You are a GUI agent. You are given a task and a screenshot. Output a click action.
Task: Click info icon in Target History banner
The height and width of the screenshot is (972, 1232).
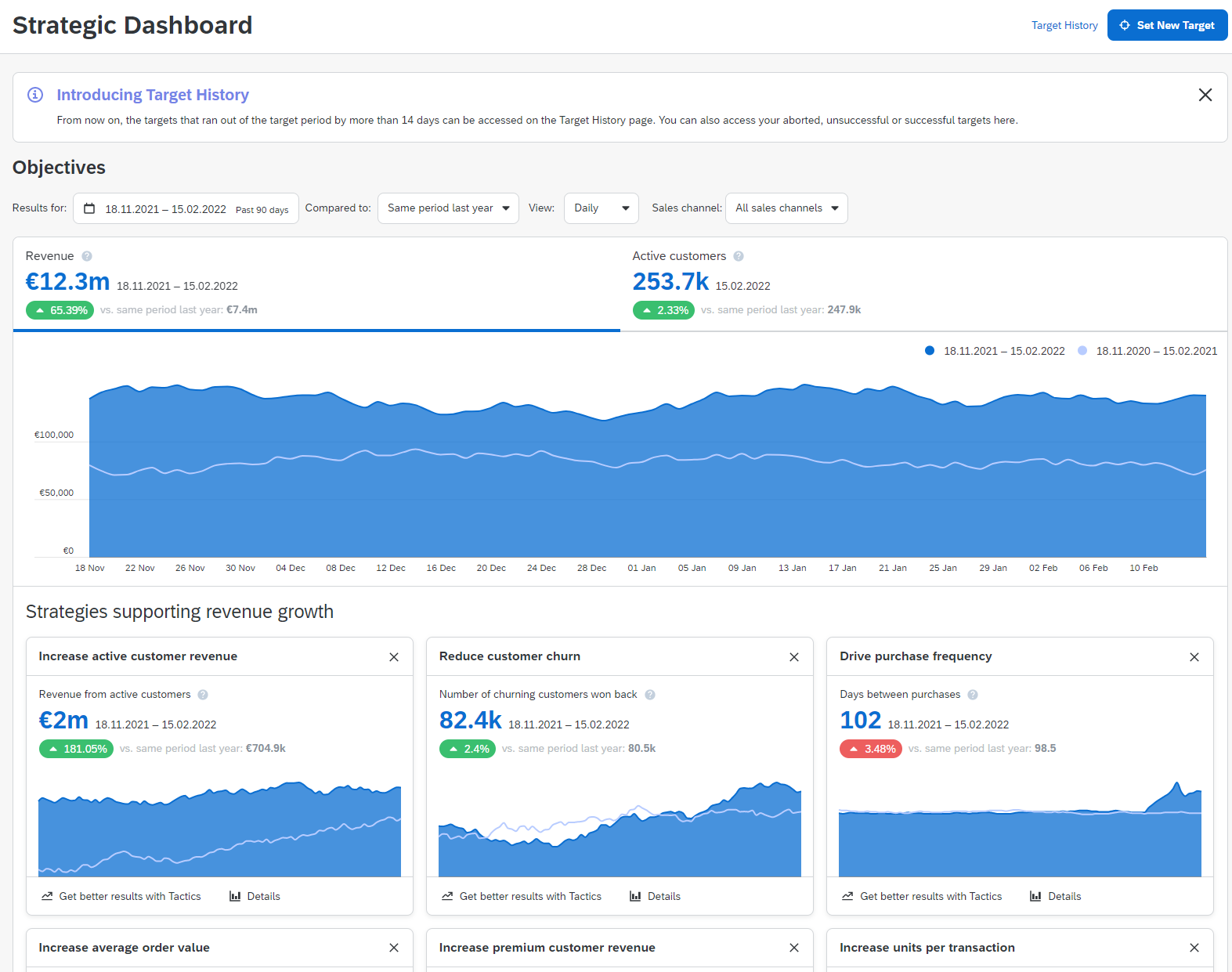click(x=35, y=95)
